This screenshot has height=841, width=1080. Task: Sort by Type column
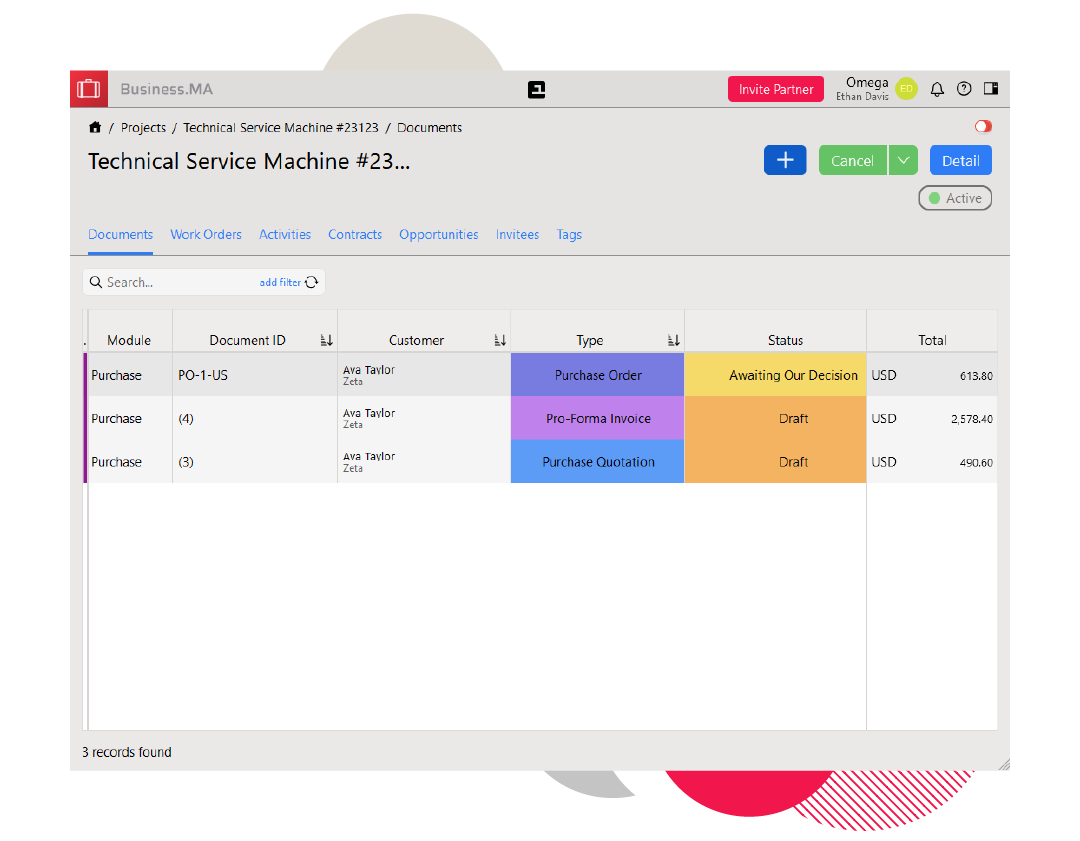(x=674, y=341)
